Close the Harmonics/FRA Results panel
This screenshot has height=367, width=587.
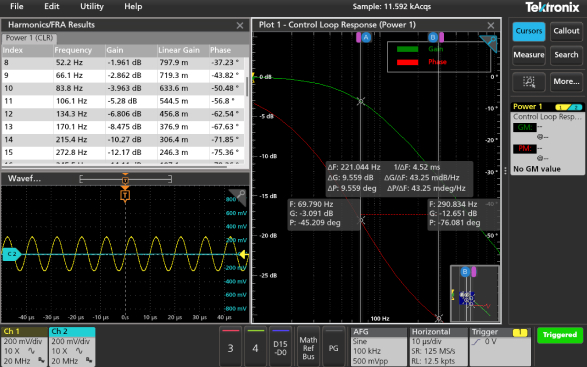(x=240, y=25)
